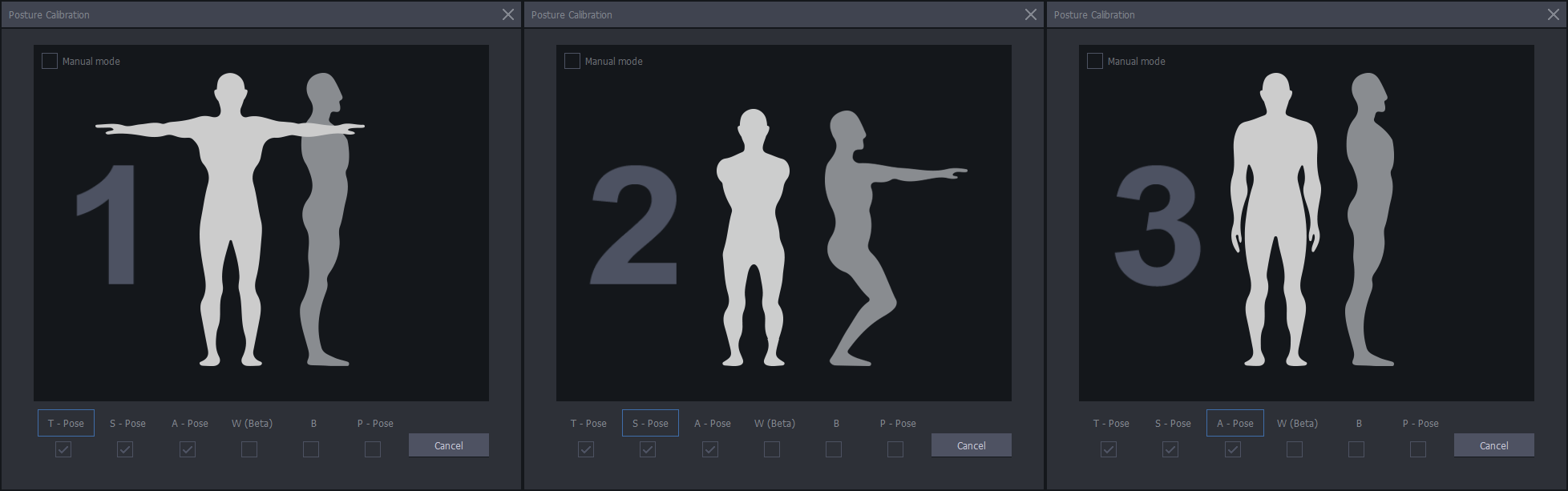Viewport: 1568px width, 491px height.
Task: Select the T - Pose tab in step 2 dialog
Action: point(588,423)
